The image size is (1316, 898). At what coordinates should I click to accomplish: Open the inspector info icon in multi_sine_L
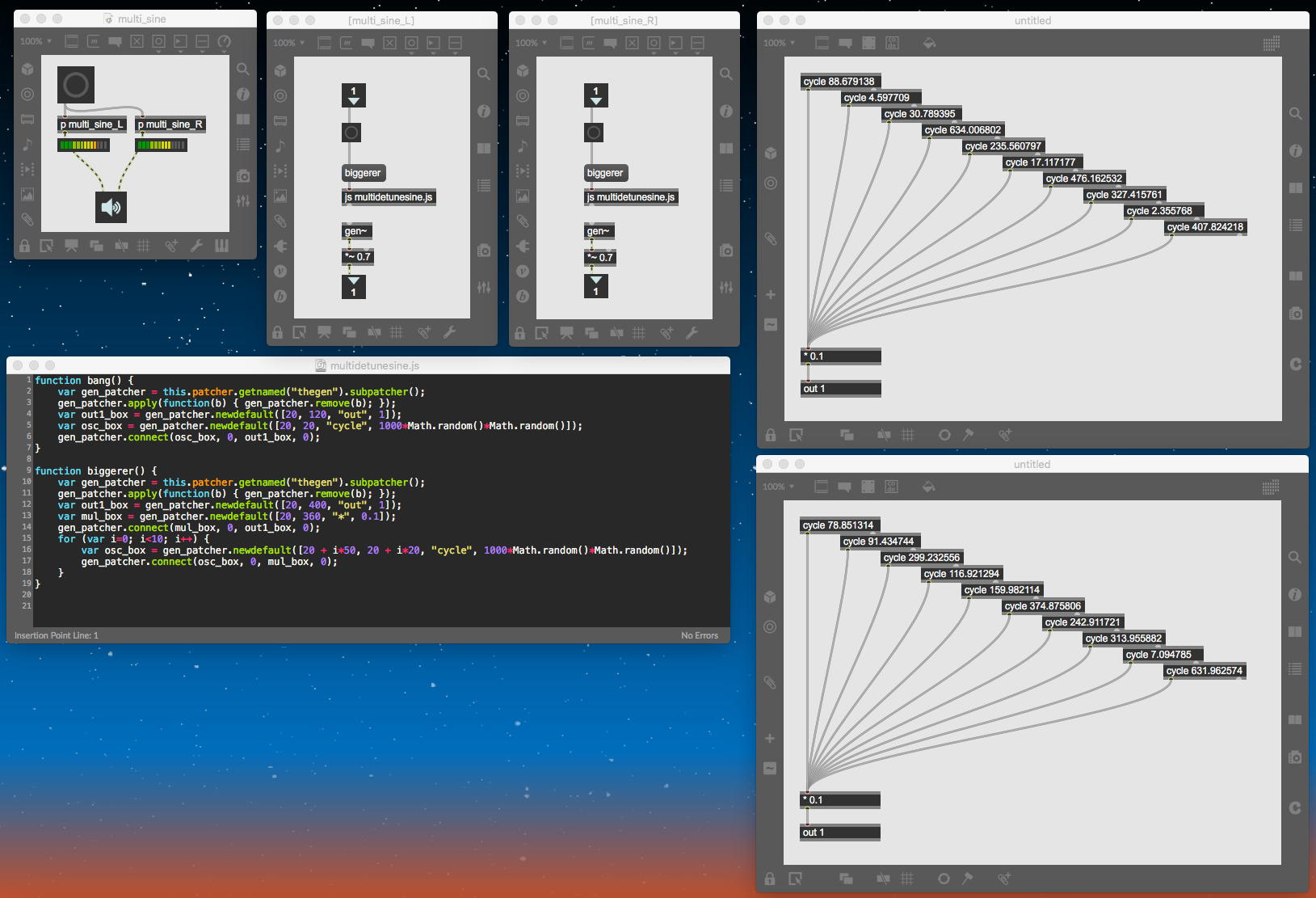point(484,111)
